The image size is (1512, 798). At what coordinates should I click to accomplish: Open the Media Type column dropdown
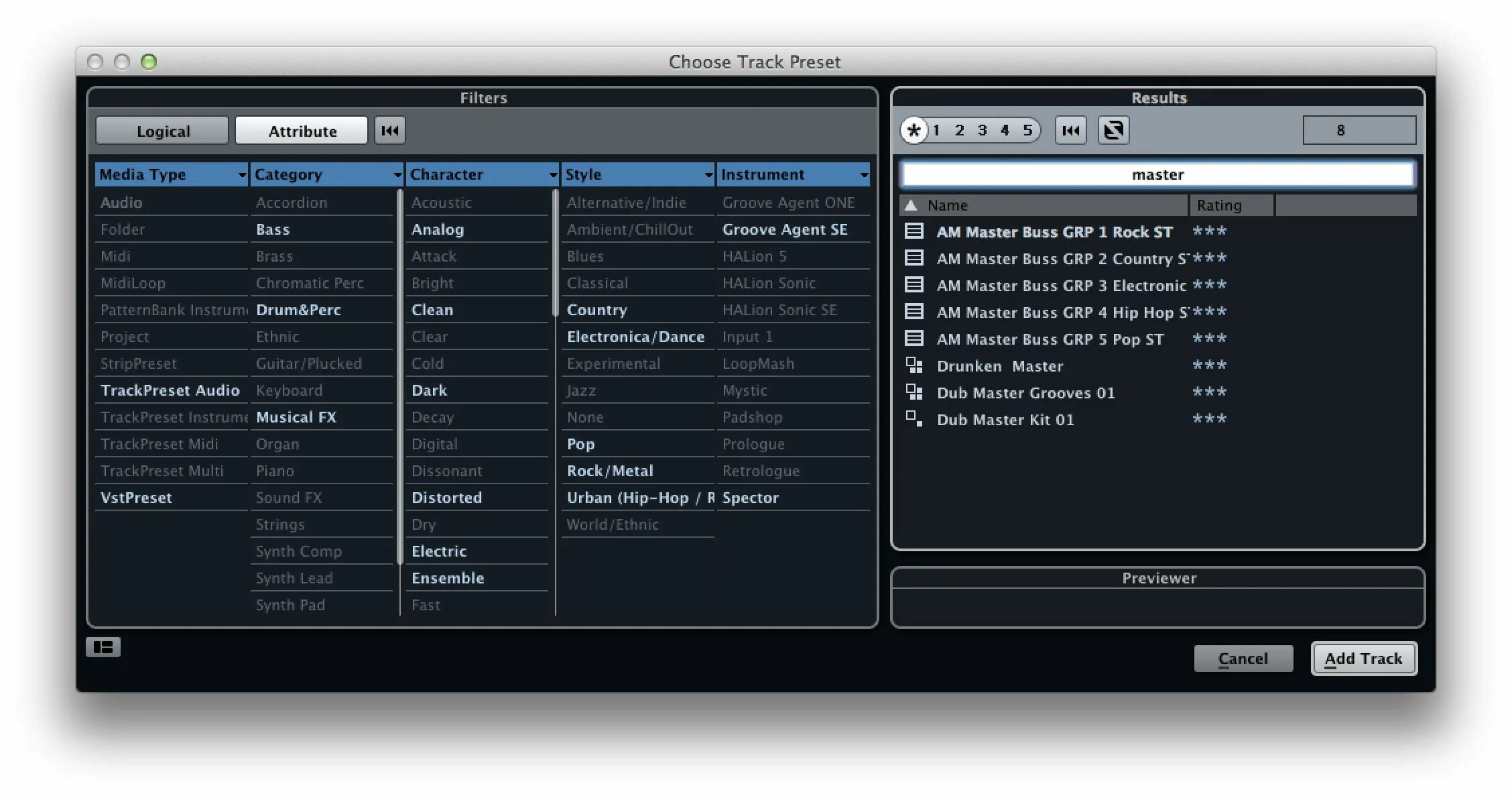click(x=242, y=175)
